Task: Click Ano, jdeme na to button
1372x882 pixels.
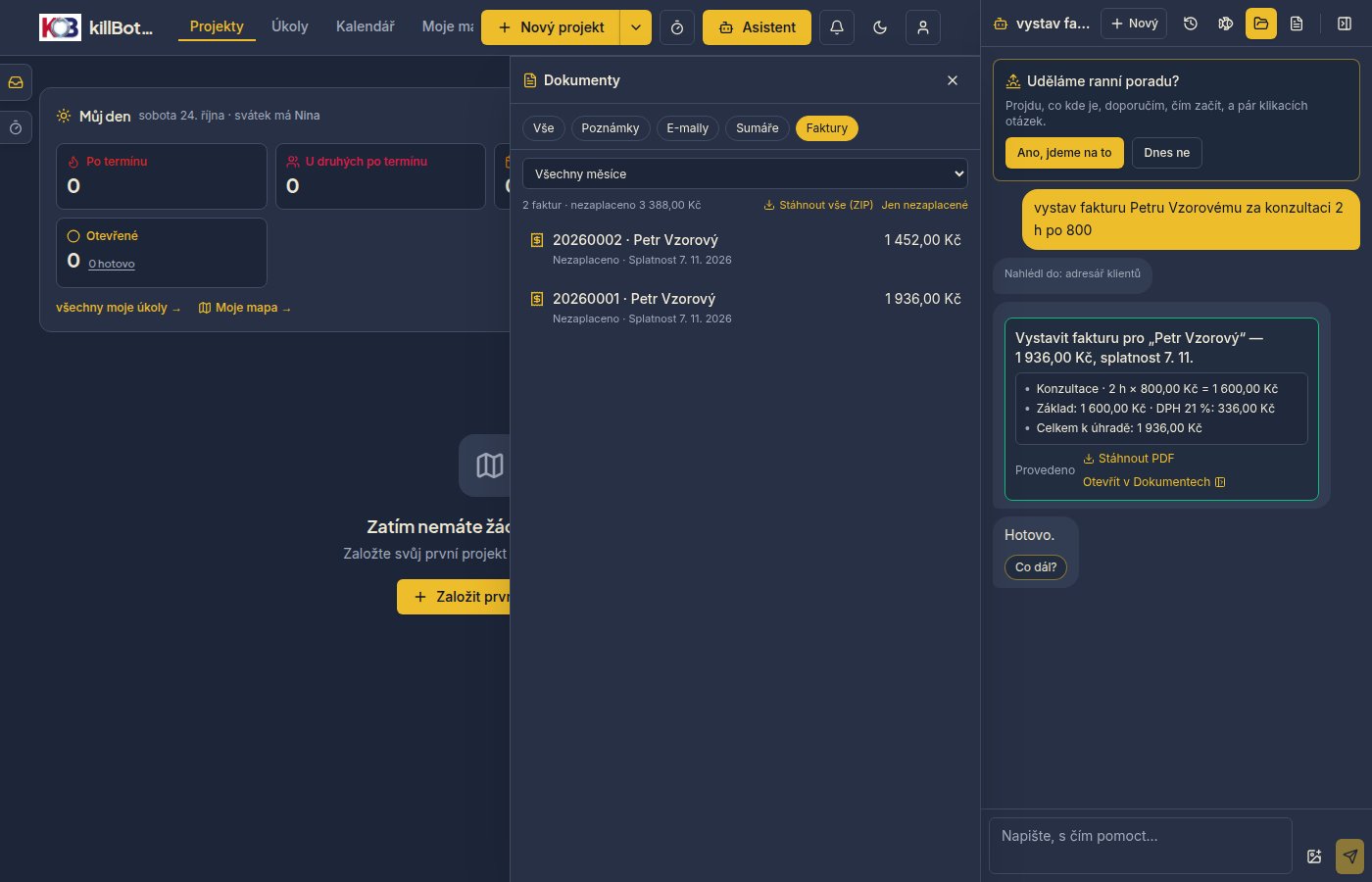Action: tap(1064, 153)
